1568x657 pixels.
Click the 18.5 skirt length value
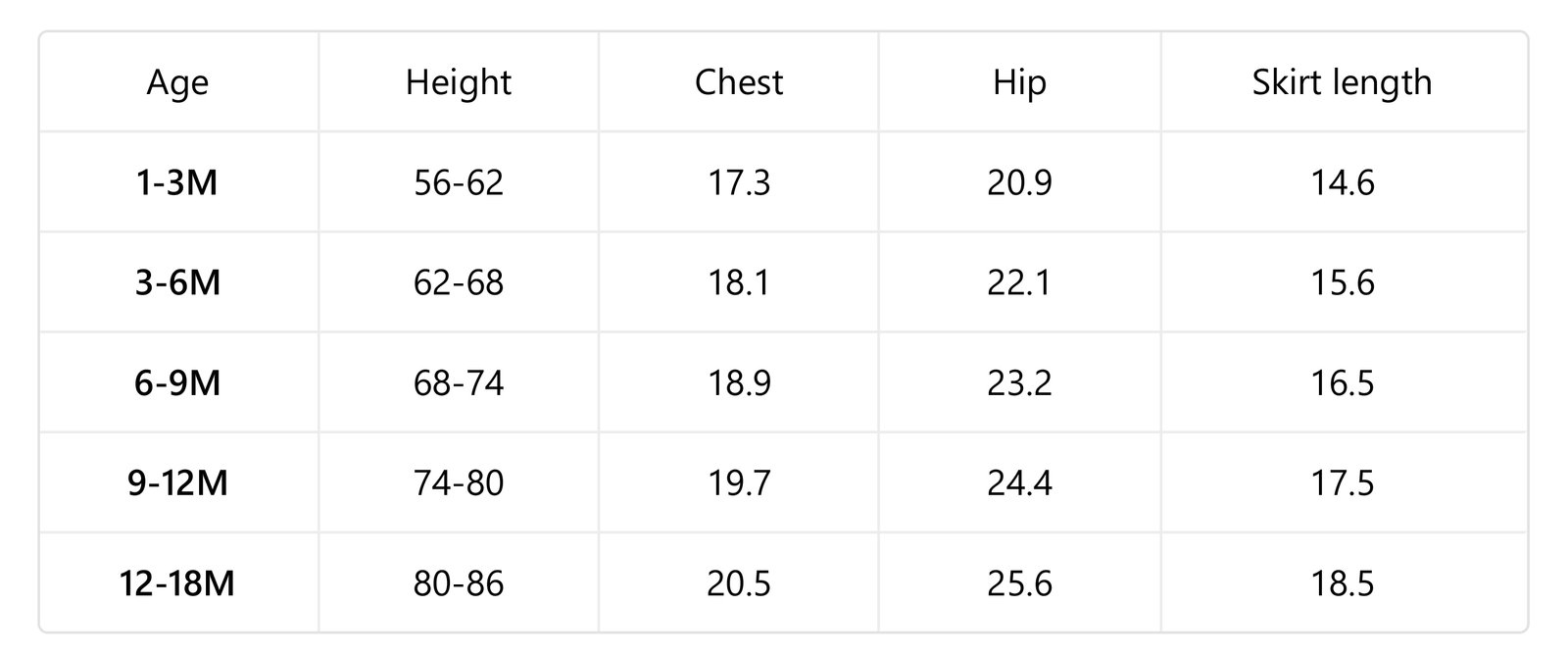coord(1343,583)
